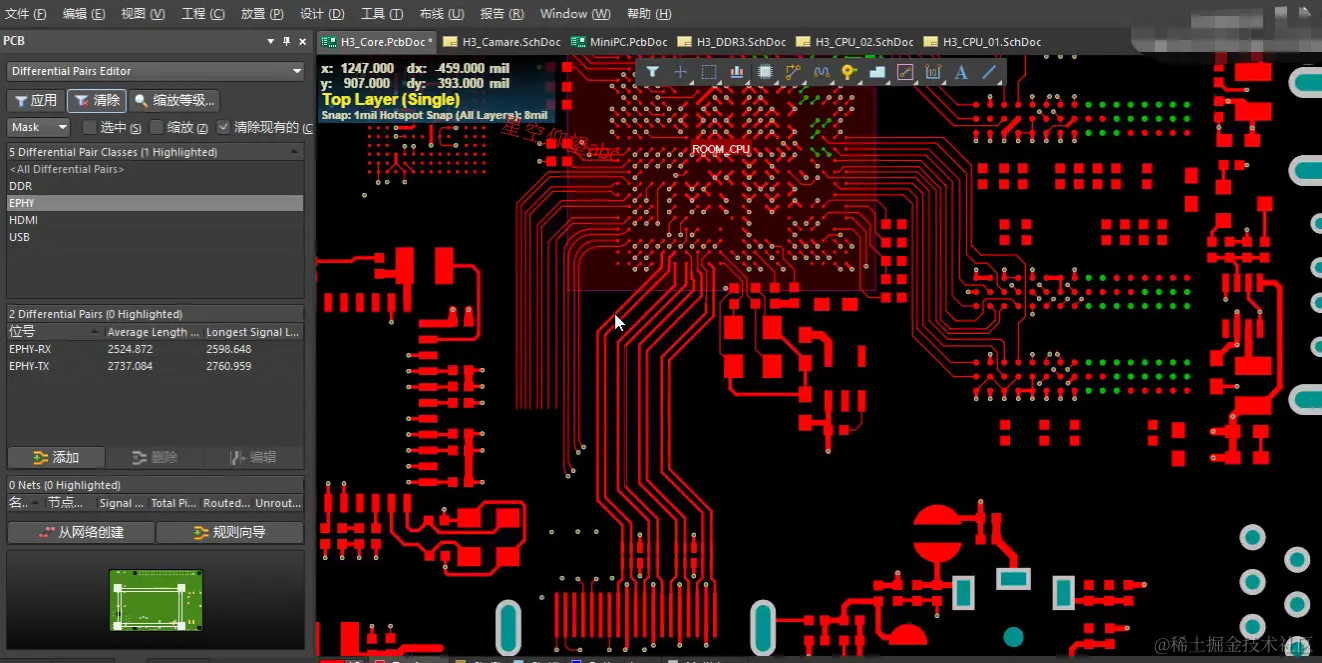Collapse the Differential Pair Classes list arrow

coord(295,152)
